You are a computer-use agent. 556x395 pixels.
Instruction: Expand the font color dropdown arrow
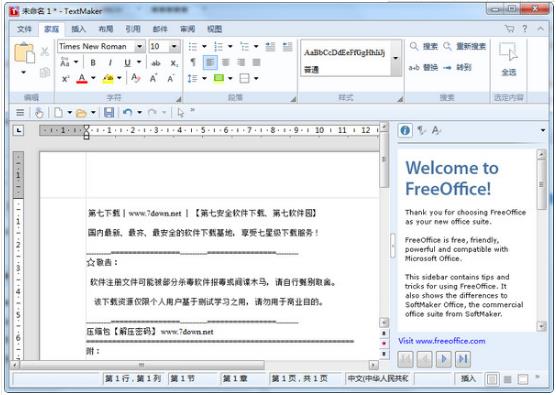(93, 78)
